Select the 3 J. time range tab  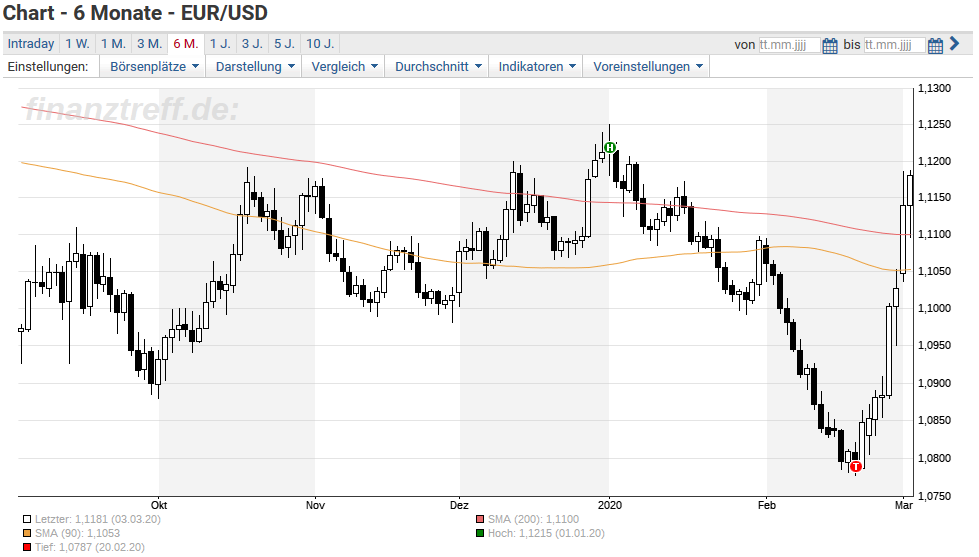click(x=252, y=44)
